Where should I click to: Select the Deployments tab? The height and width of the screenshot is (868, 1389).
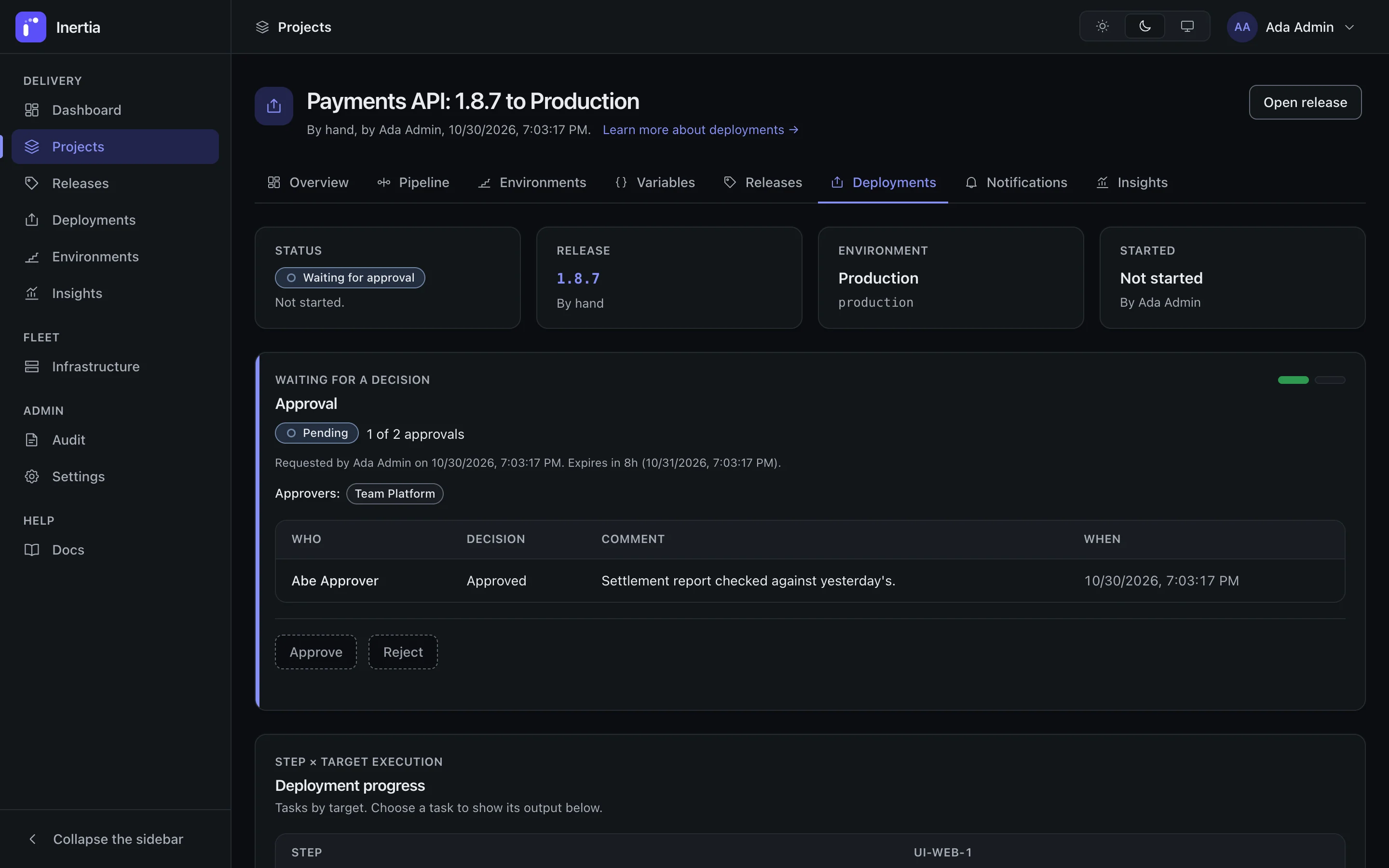(x=884, y=183)
